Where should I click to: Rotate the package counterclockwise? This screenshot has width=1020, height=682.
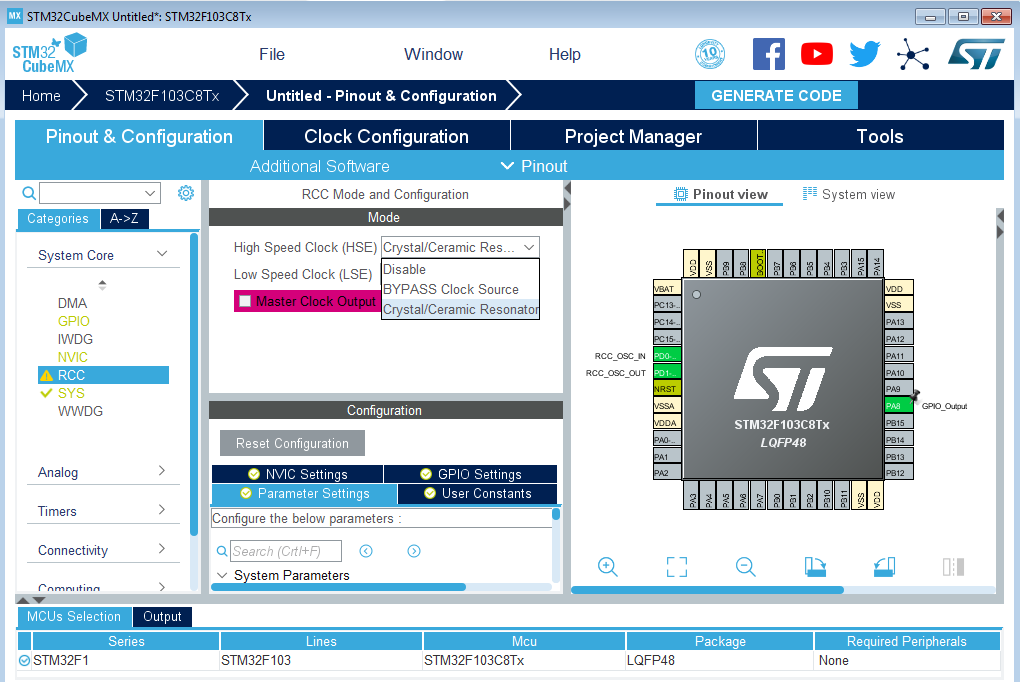884,567
